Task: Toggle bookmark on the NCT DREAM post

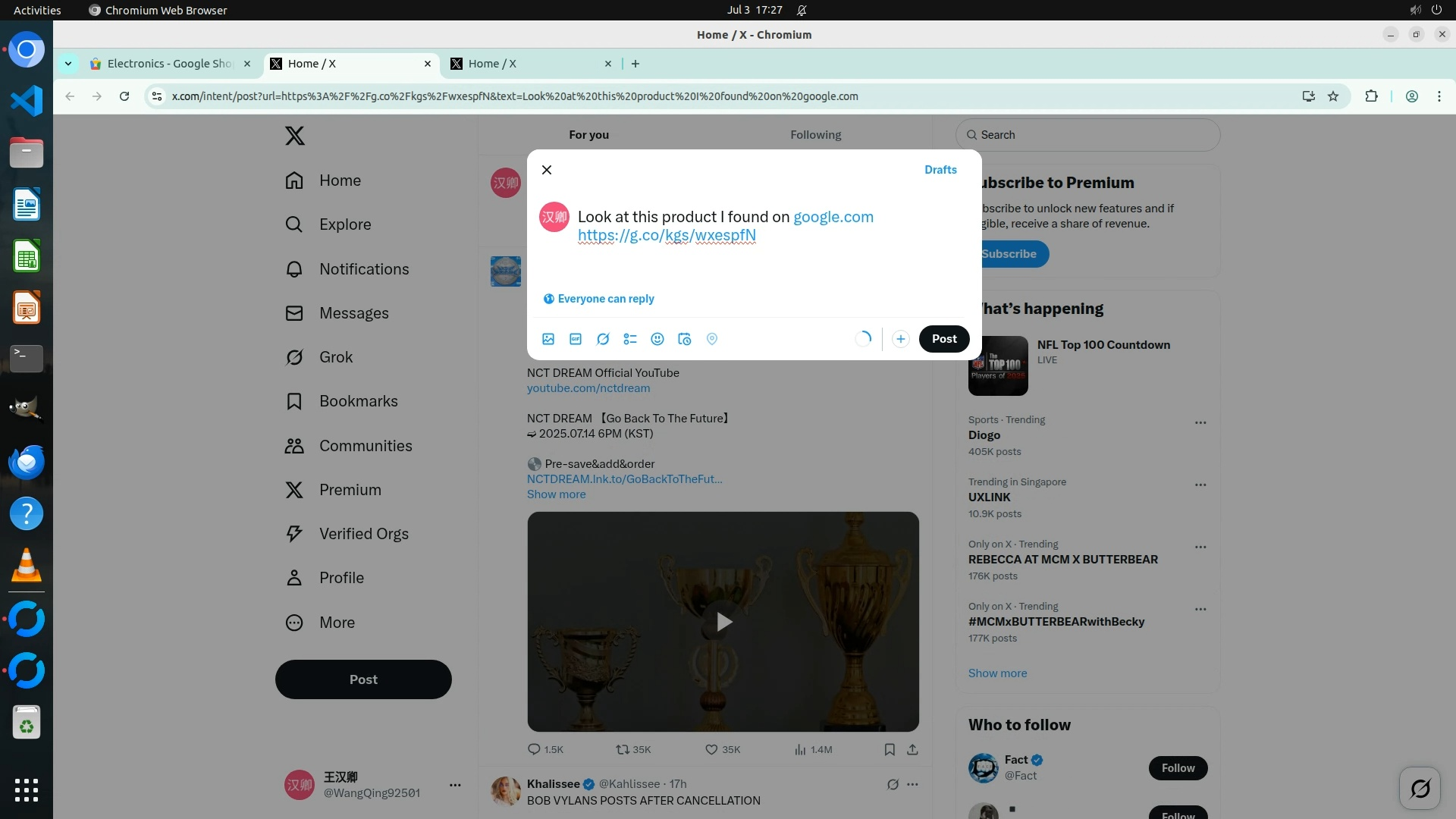Action: click(x=890, y=749)
